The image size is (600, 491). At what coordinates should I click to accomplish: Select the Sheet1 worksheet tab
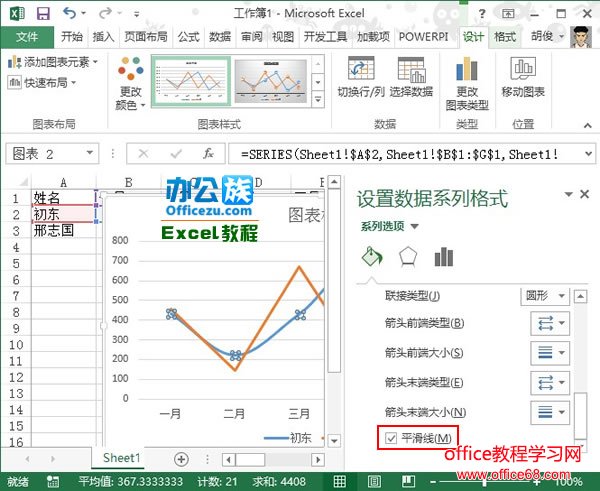coord(121,458)
